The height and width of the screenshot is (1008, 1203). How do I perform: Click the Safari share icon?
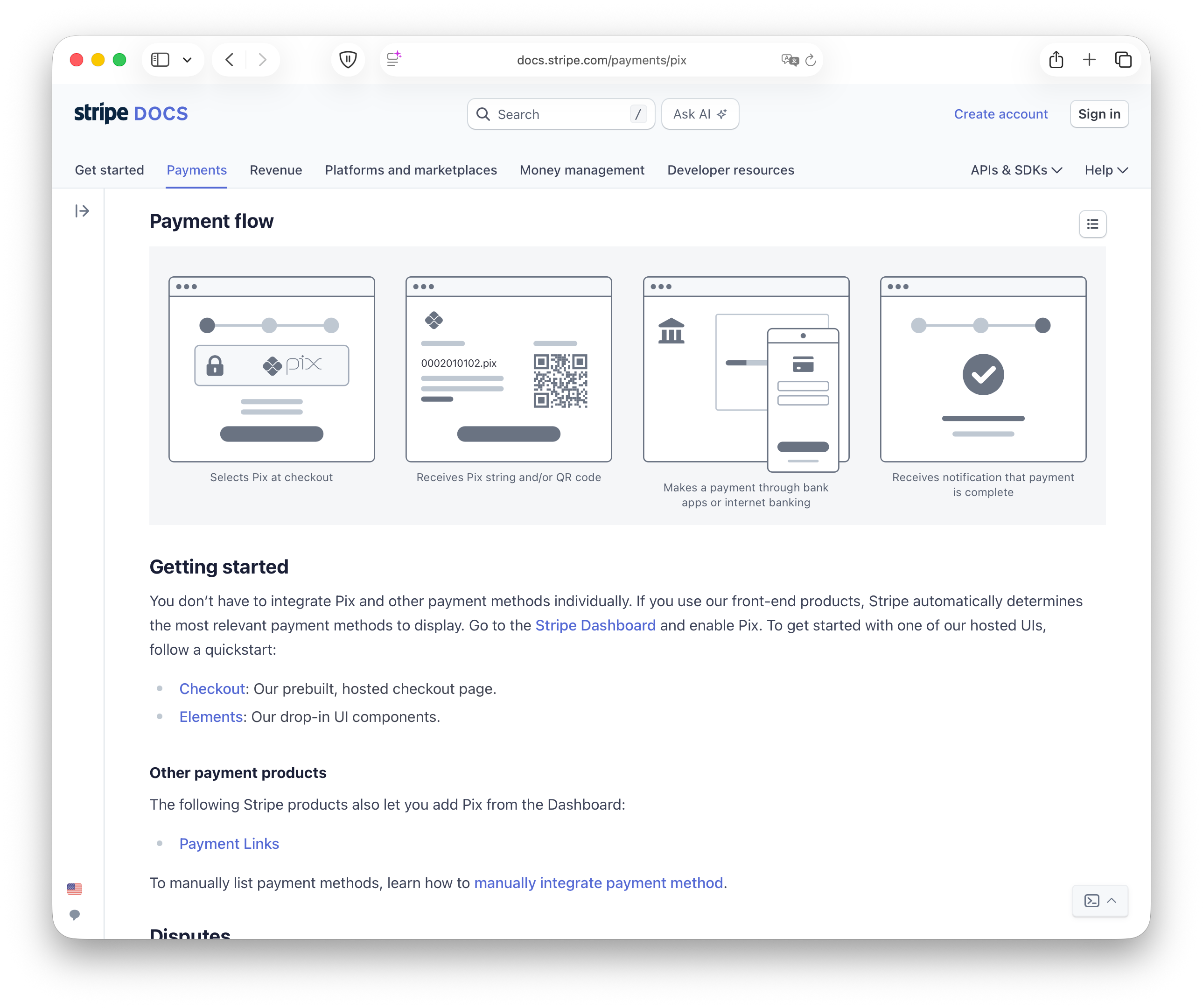(1056, 60)
